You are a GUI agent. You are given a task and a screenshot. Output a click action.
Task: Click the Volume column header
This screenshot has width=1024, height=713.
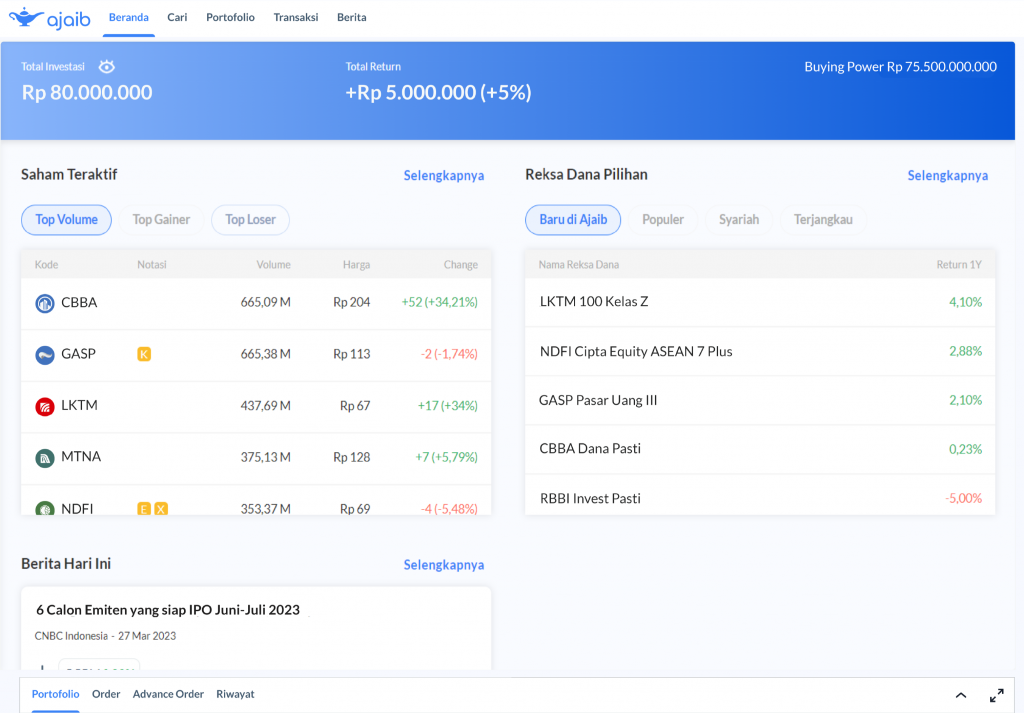click(274, 264)
